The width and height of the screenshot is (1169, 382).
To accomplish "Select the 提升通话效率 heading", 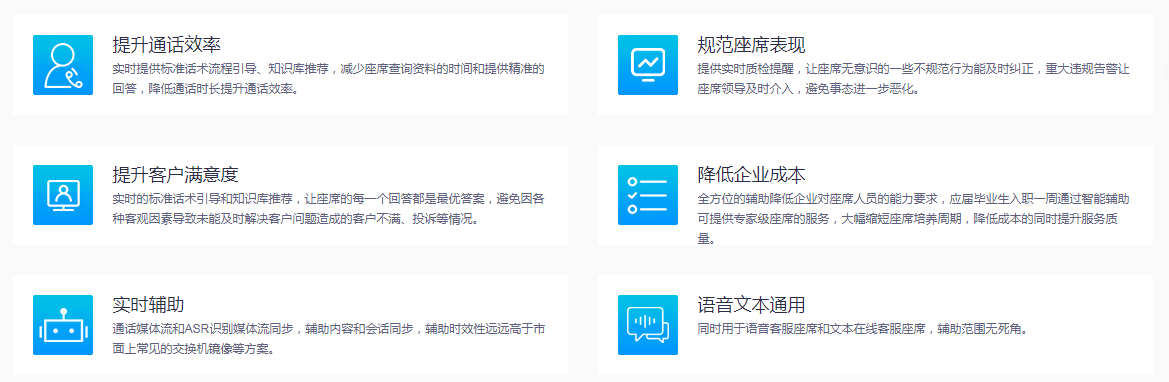I will pyautogui.click(x=166, y=45).
